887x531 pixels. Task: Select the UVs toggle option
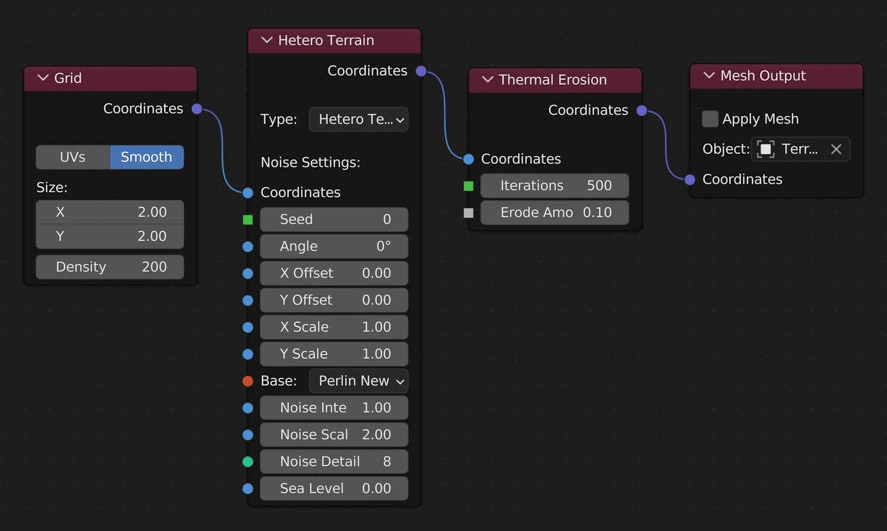pyautogui.click(x=73, y=157)
